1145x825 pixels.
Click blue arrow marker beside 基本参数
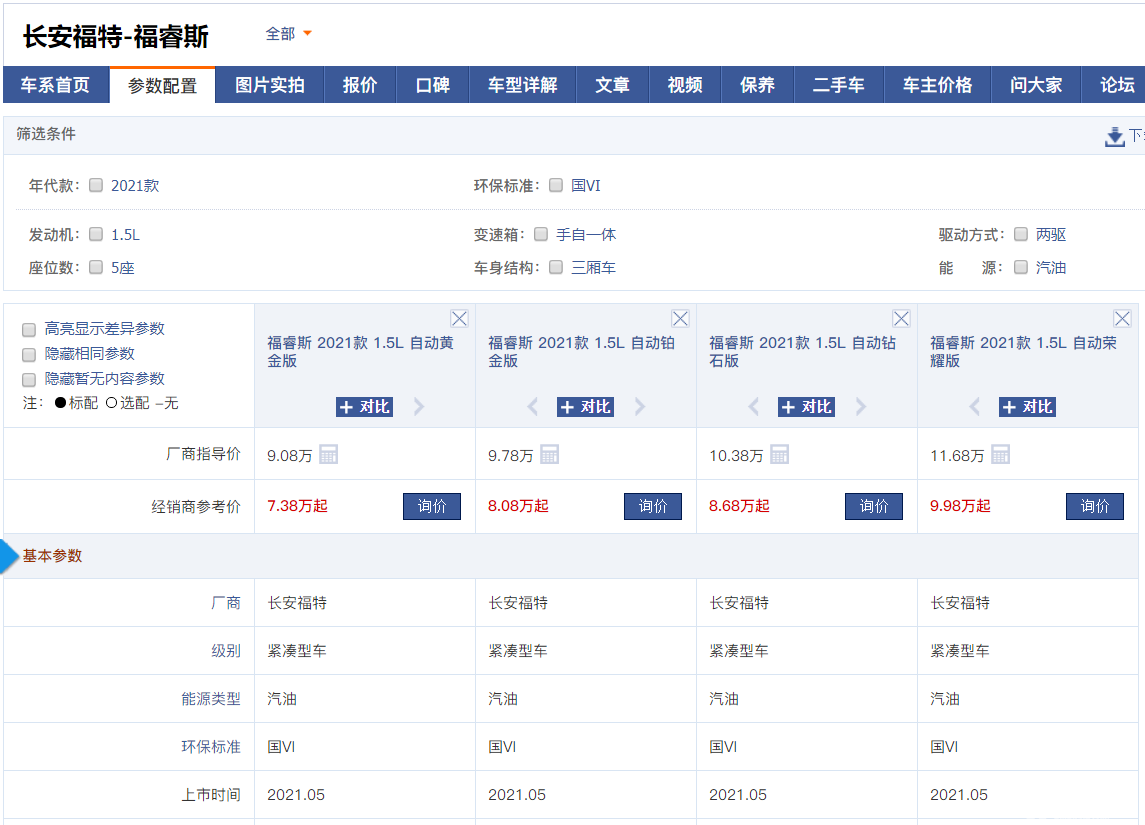[9, 556]
